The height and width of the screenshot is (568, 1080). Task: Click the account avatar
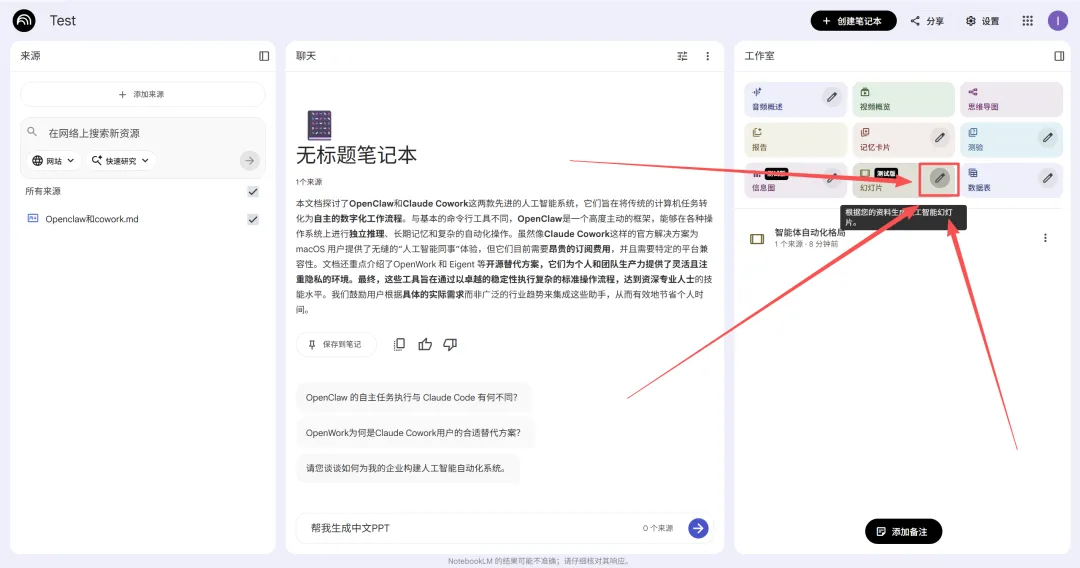coord(1057,21)
